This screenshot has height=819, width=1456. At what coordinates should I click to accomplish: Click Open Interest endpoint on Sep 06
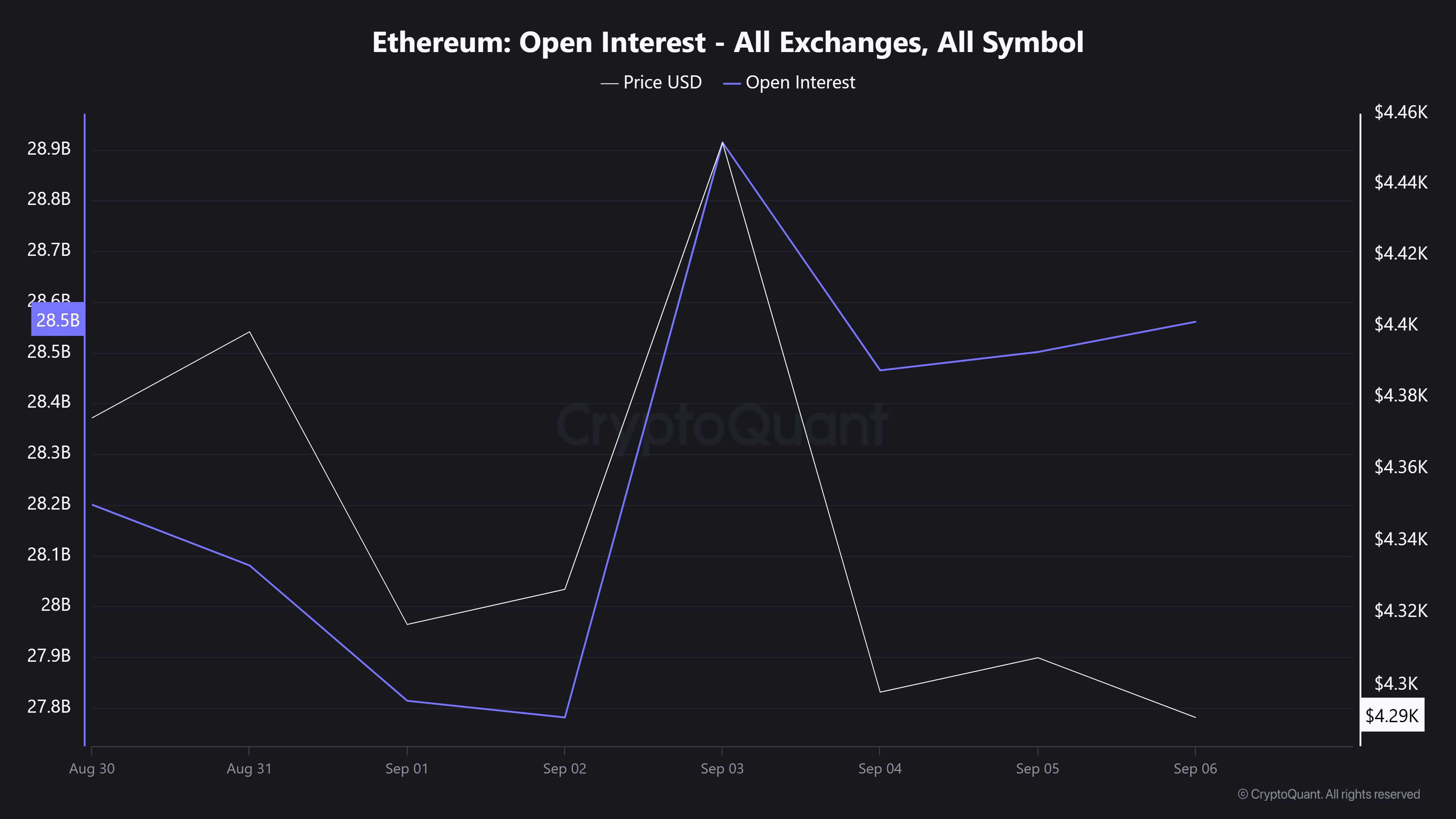pos(1195,322)
